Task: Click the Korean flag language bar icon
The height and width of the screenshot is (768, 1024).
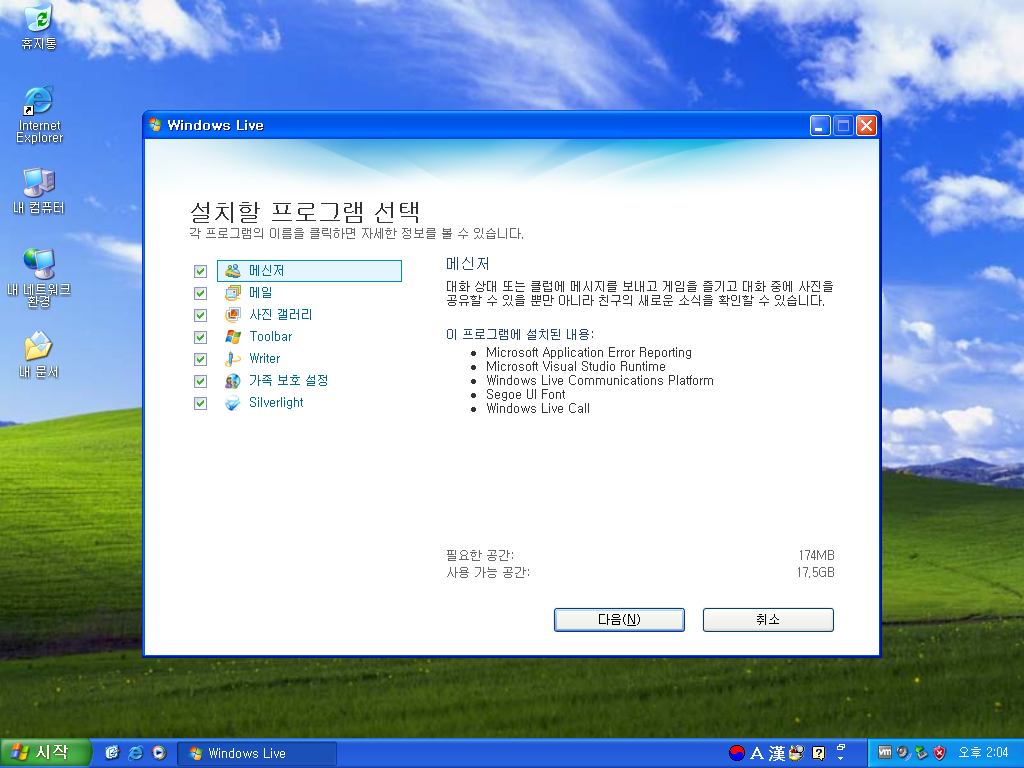Action: (x=737, y=753)
